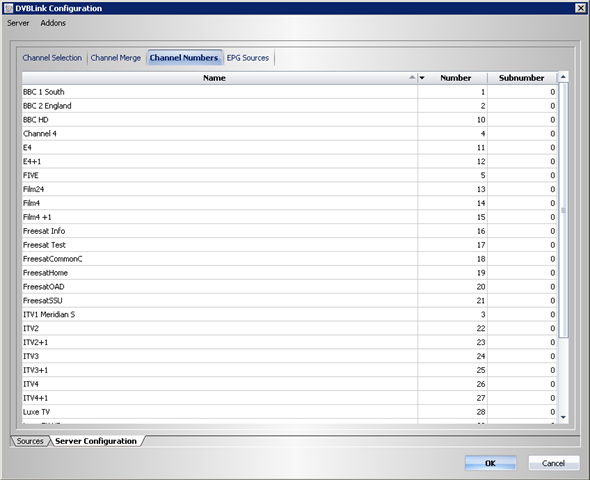Open the Server menu
590x480 pixels.
[x=18, y=23]
